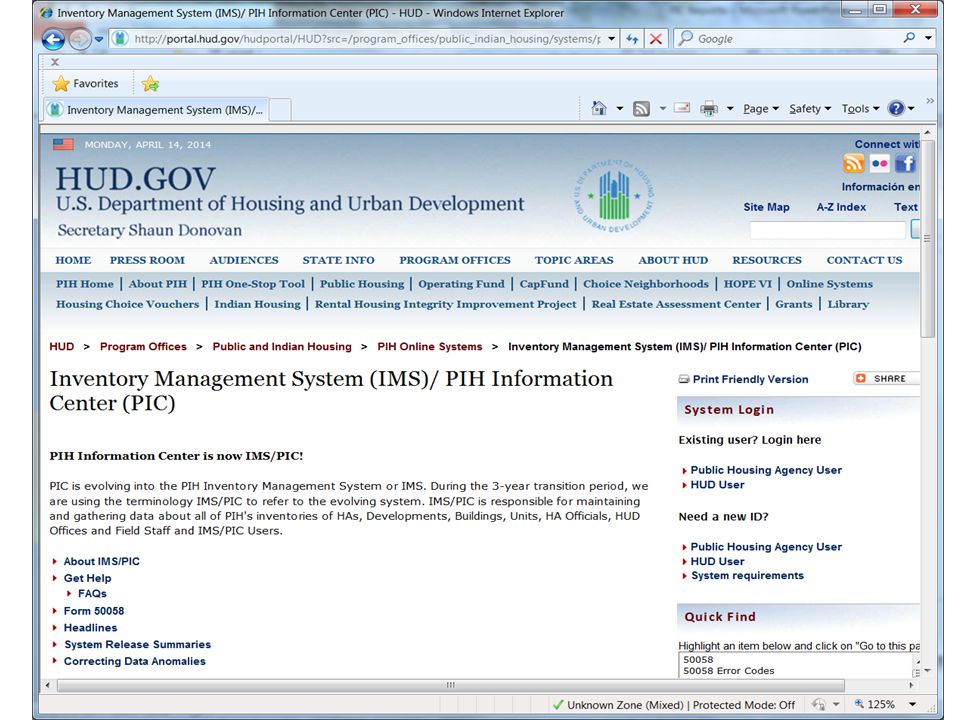Go to Housing Choice Vouchers page
Viewport: 960px width, 720px height.
128,304
